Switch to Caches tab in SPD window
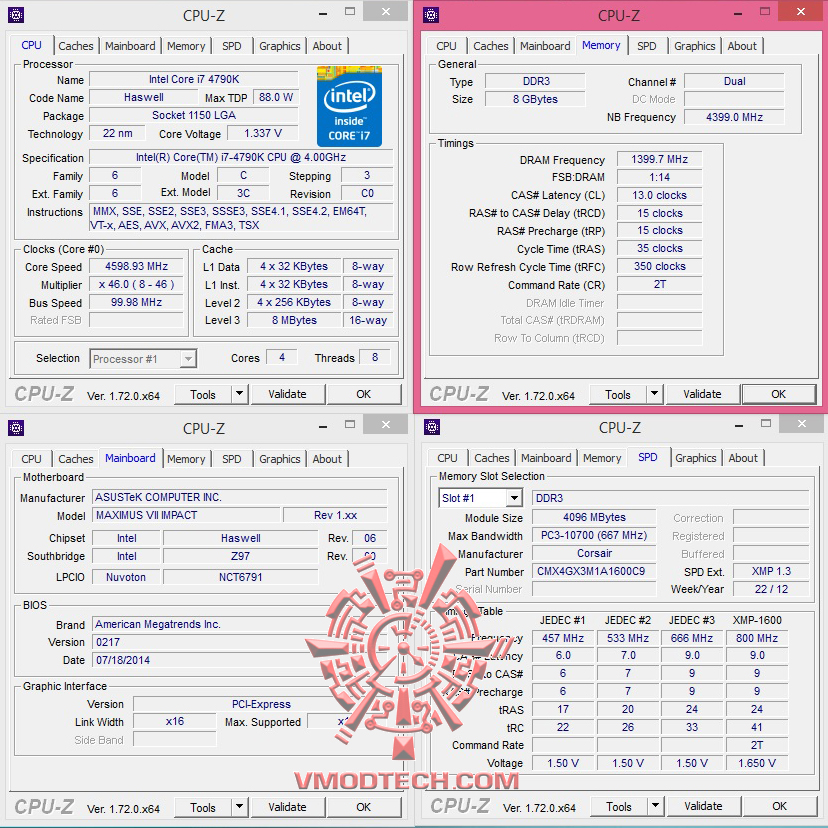828x828 pixels. (x=492, y=458)
